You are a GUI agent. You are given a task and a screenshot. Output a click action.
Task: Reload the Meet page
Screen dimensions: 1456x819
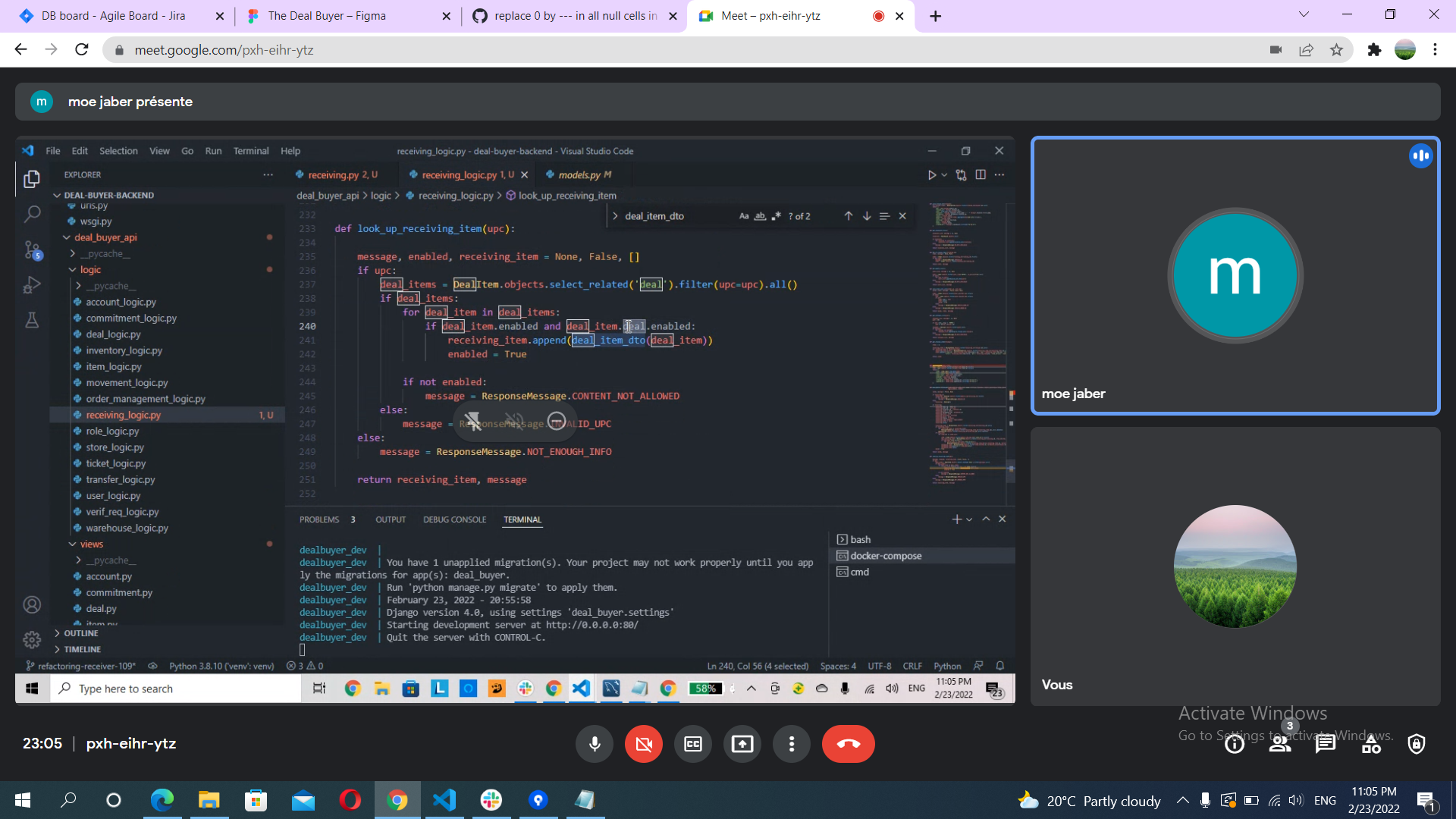pyautogui.click(x=82, y=50)
